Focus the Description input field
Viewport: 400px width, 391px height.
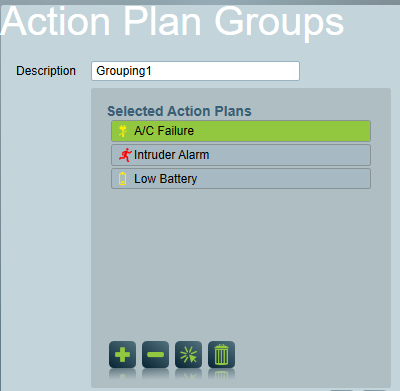[195, 71]
